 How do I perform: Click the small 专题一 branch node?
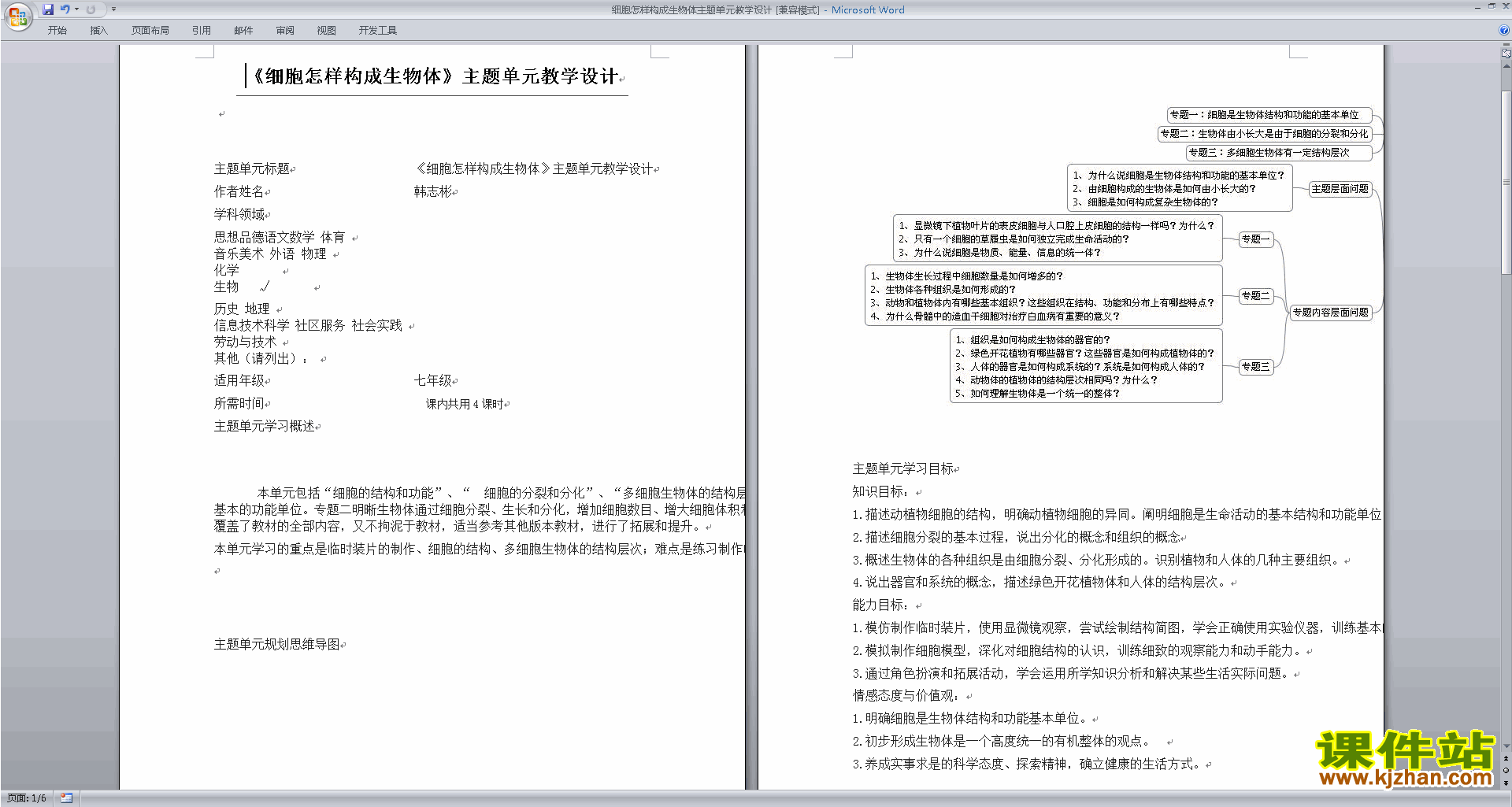coord(1255,239)
